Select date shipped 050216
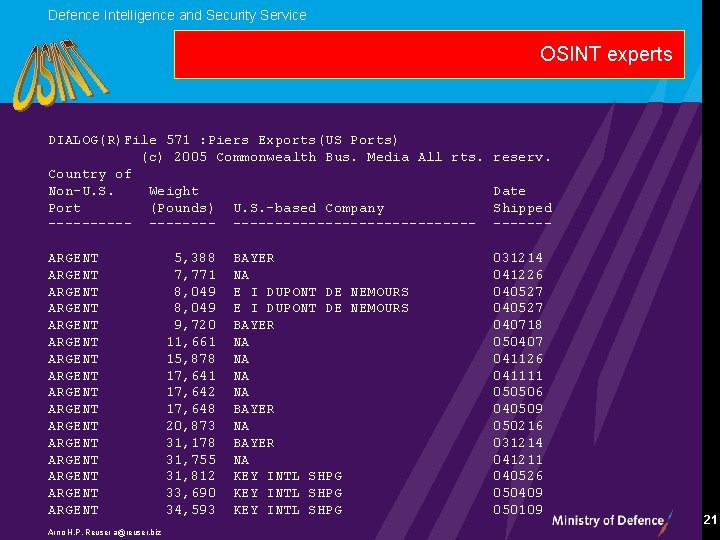 (x=518, y=426)
